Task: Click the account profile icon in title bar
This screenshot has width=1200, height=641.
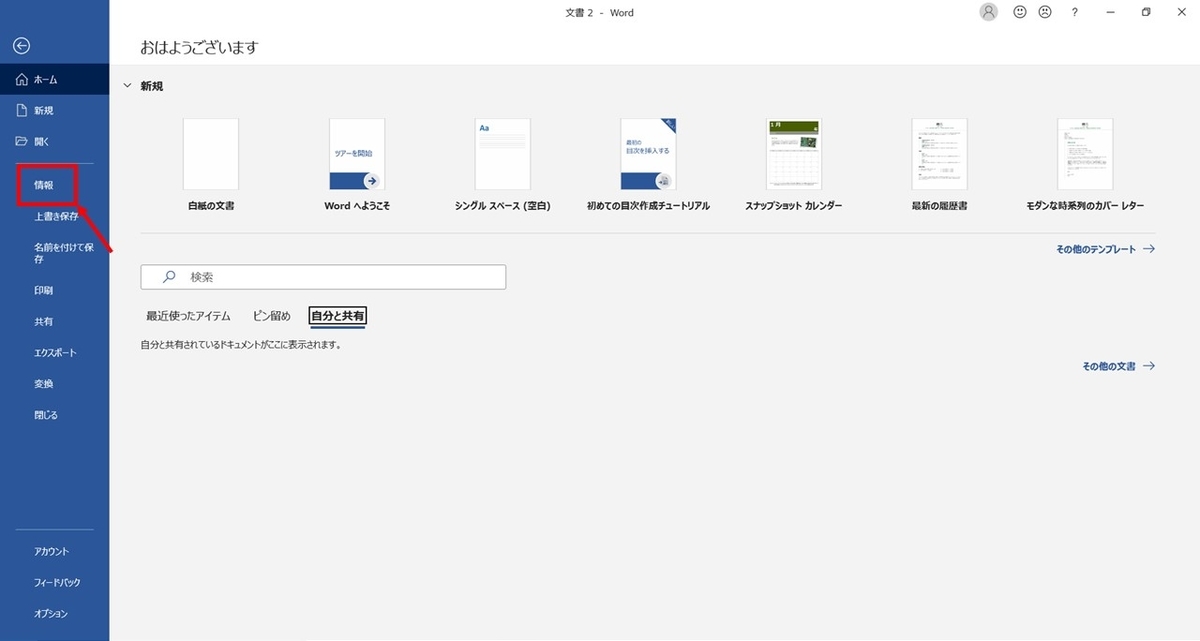Action: (x=988, y=12)
